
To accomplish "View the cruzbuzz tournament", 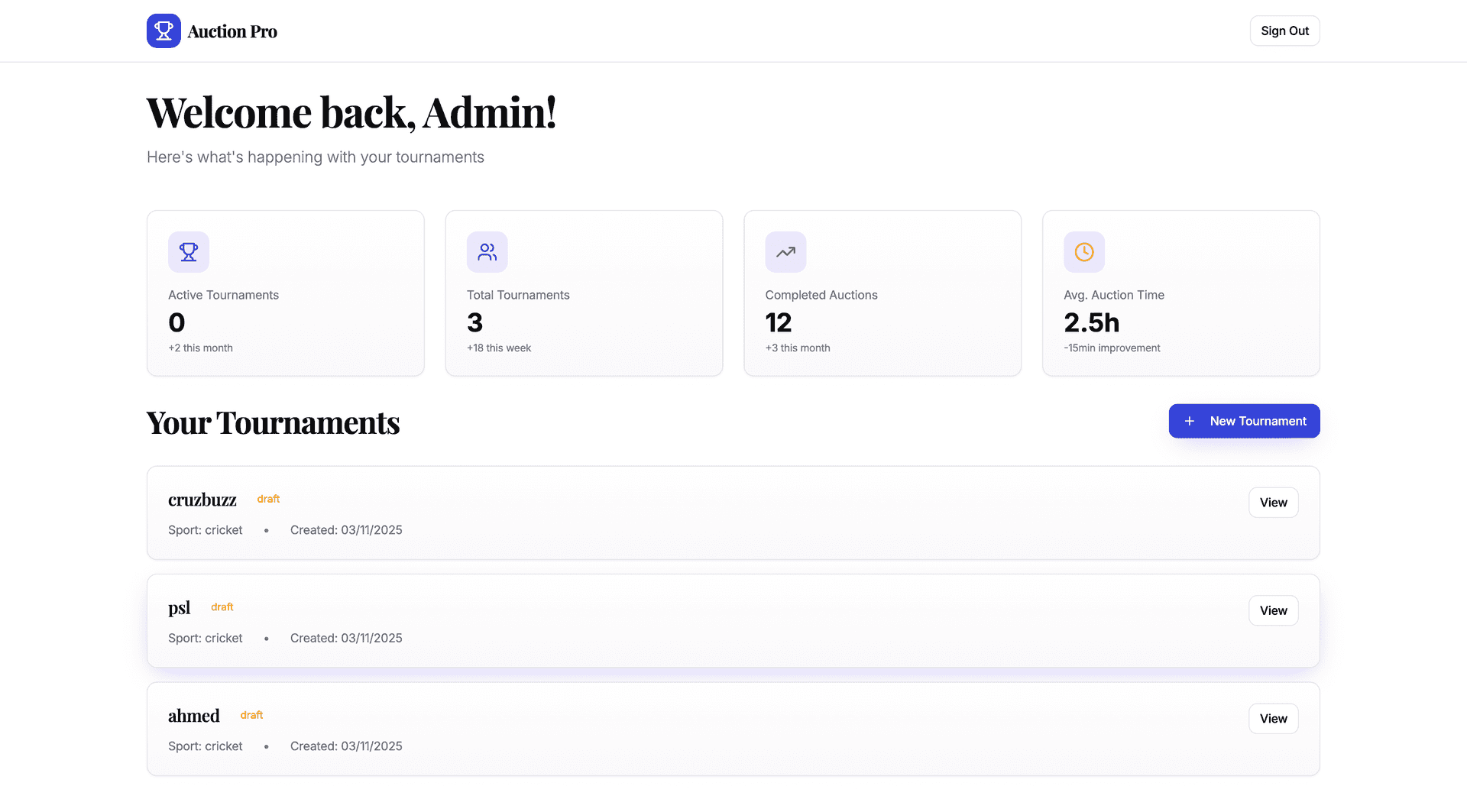I will [x=1273, y=502].
